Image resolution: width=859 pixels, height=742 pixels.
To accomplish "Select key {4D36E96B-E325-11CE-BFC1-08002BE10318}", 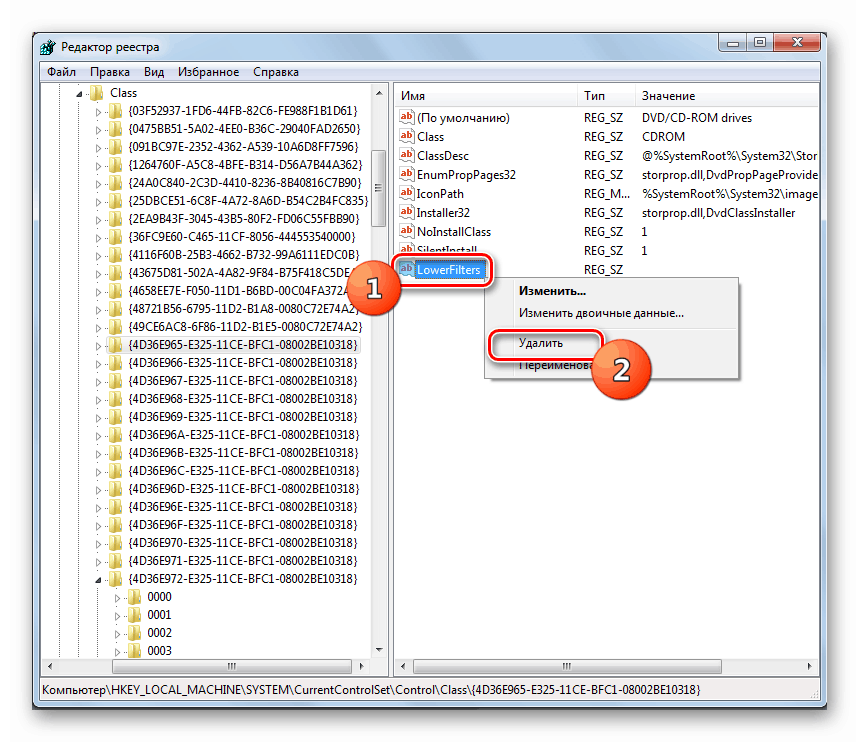I will (243, 453).
